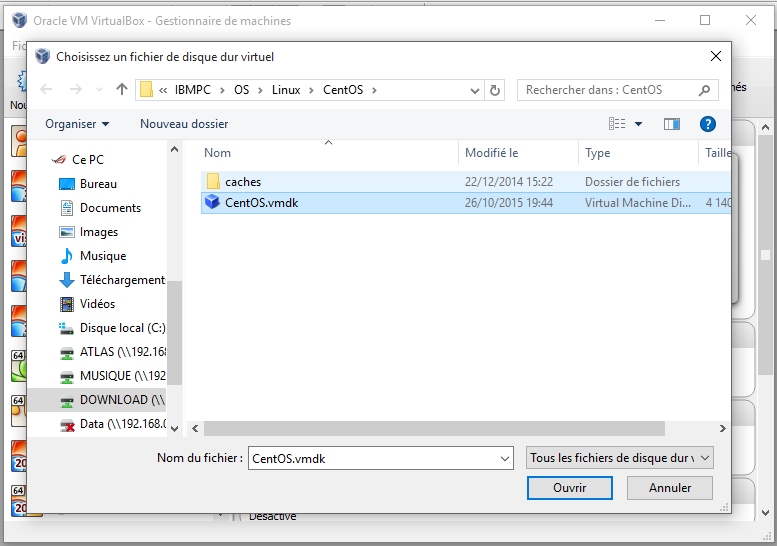Click Annuler to cancel
This screenshot has width=777, height=546.
coord(669,488)
